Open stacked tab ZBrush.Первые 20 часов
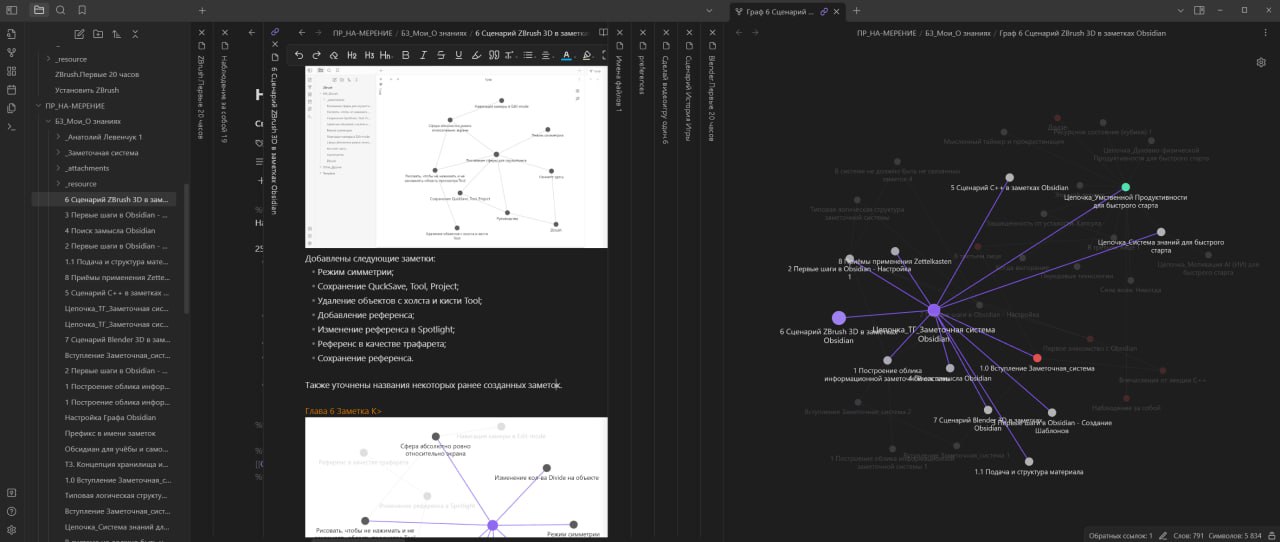 tap(201, 95)
